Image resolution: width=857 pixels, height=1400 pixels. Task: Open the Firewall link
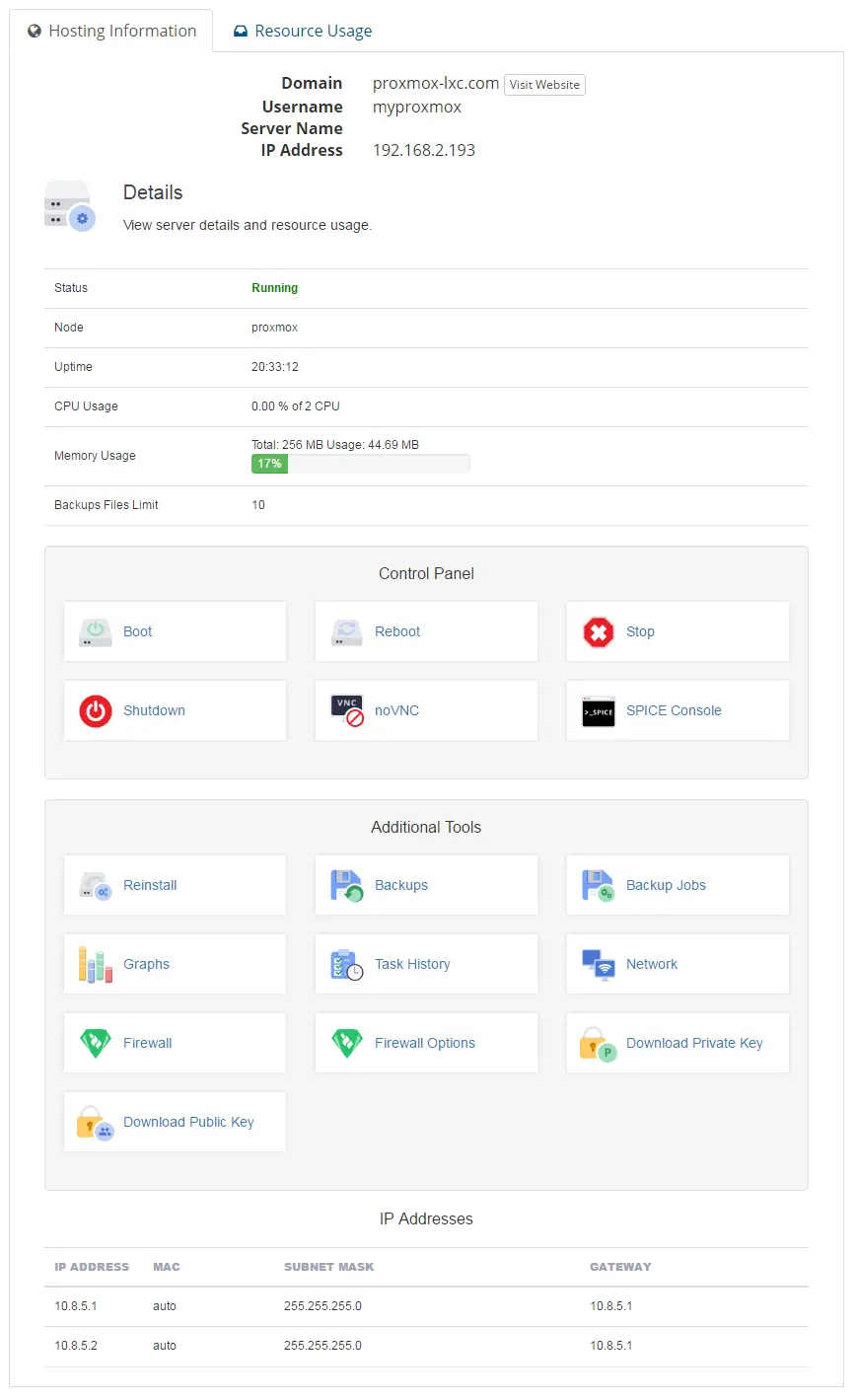pos(147,1043)
